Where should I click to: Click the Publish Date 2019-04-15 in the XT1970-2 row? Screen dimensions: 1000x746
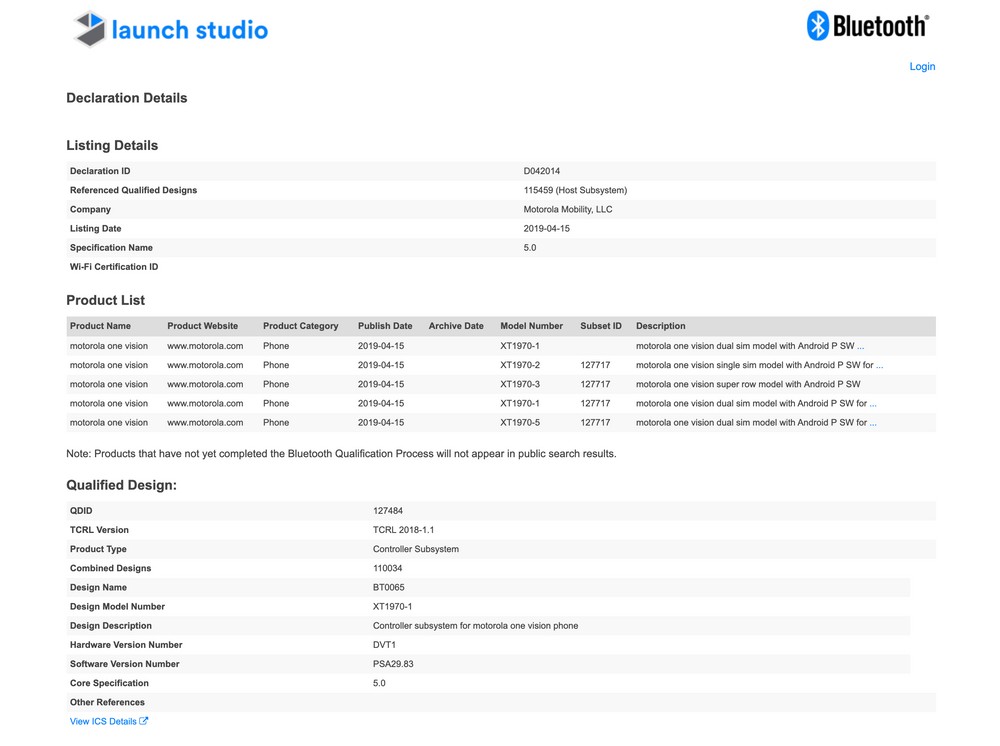(381, 365)
